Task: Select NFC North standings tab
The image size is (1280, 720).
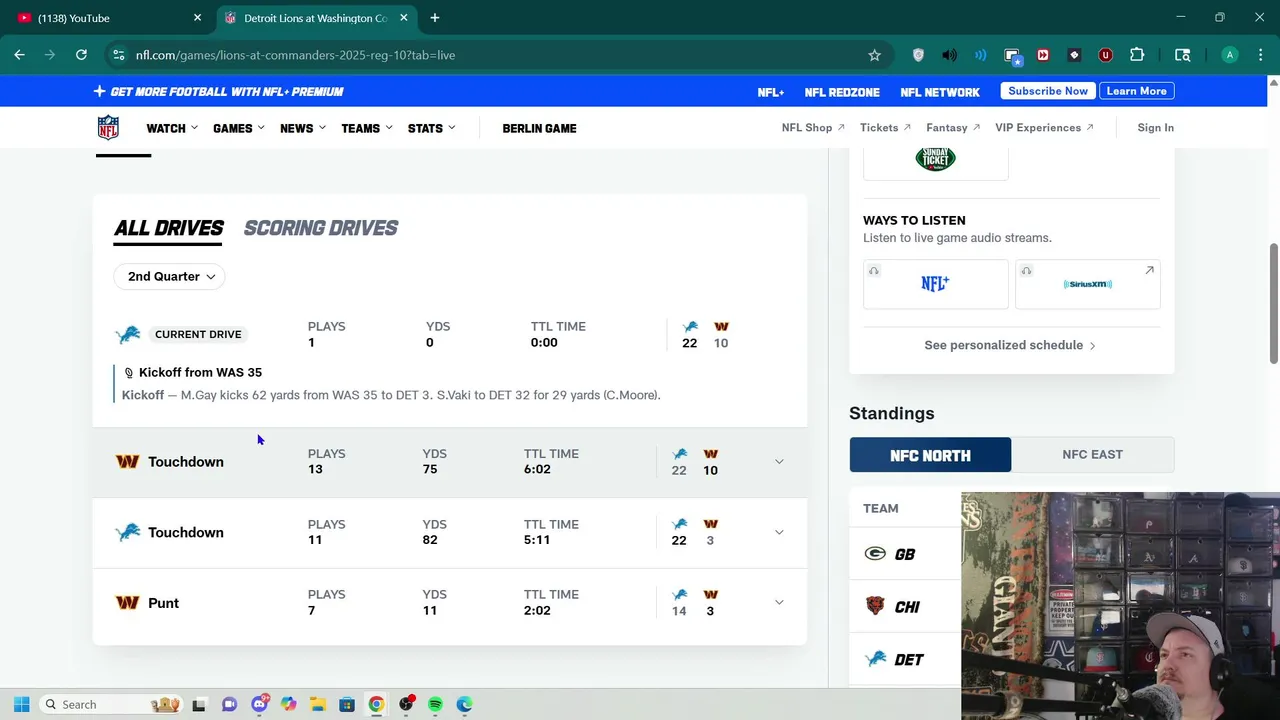Action: tap(930, 455)
